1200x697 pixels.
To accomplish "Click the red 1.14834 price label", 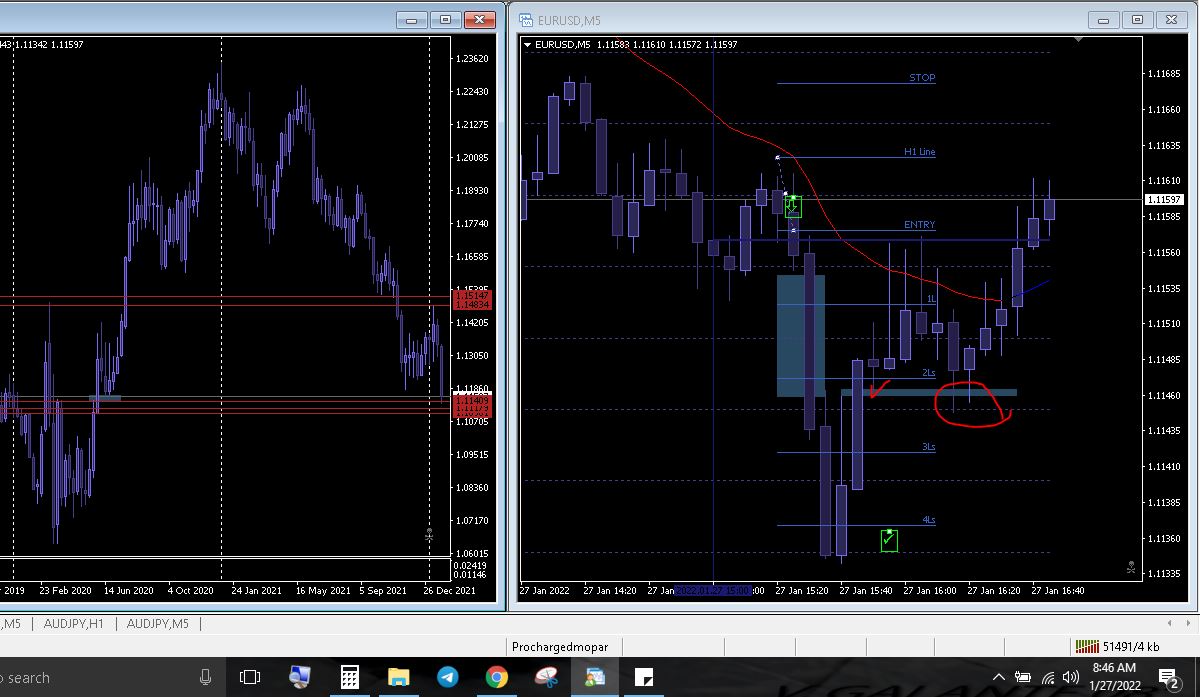I will point(471,305).
